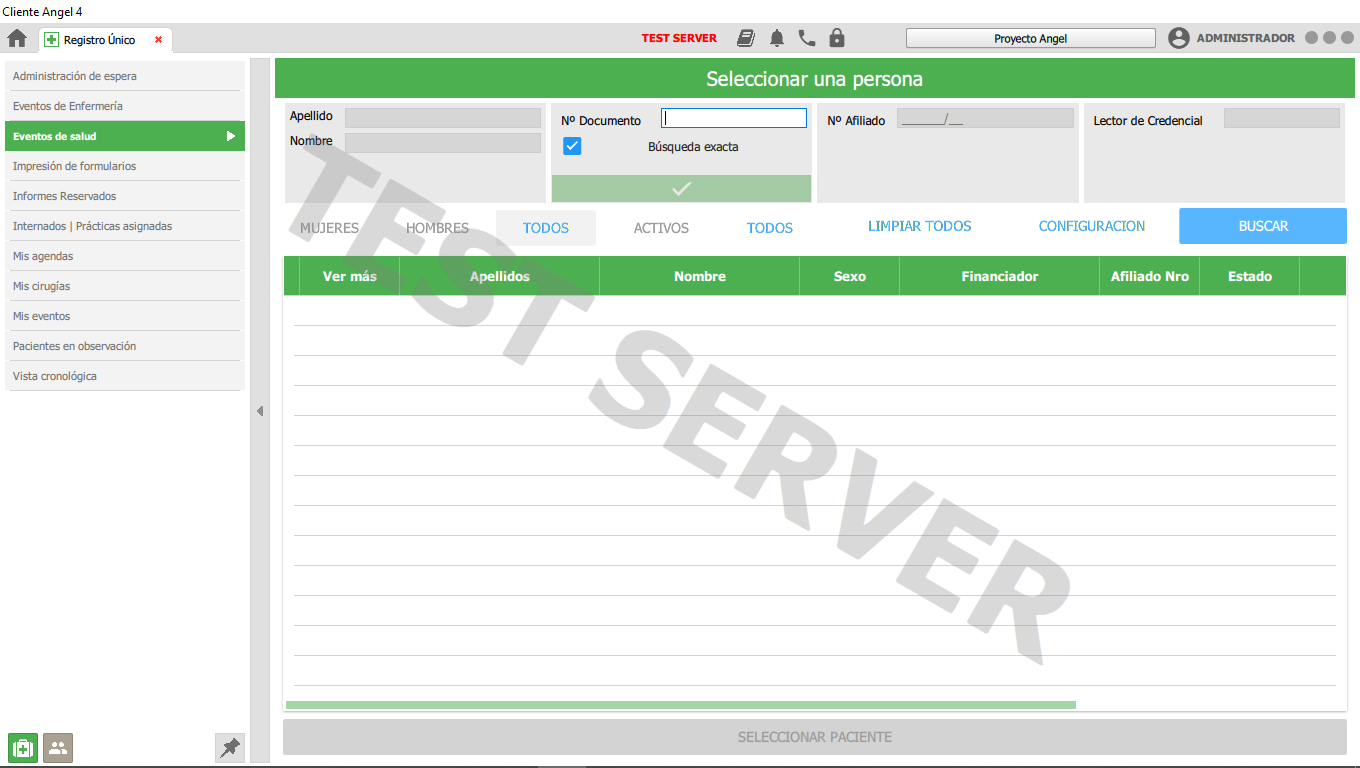Select the MUJERES filter option
The width and height of the screenshot is (1360, 768).
pyautogui.click(x=329, y=228)
